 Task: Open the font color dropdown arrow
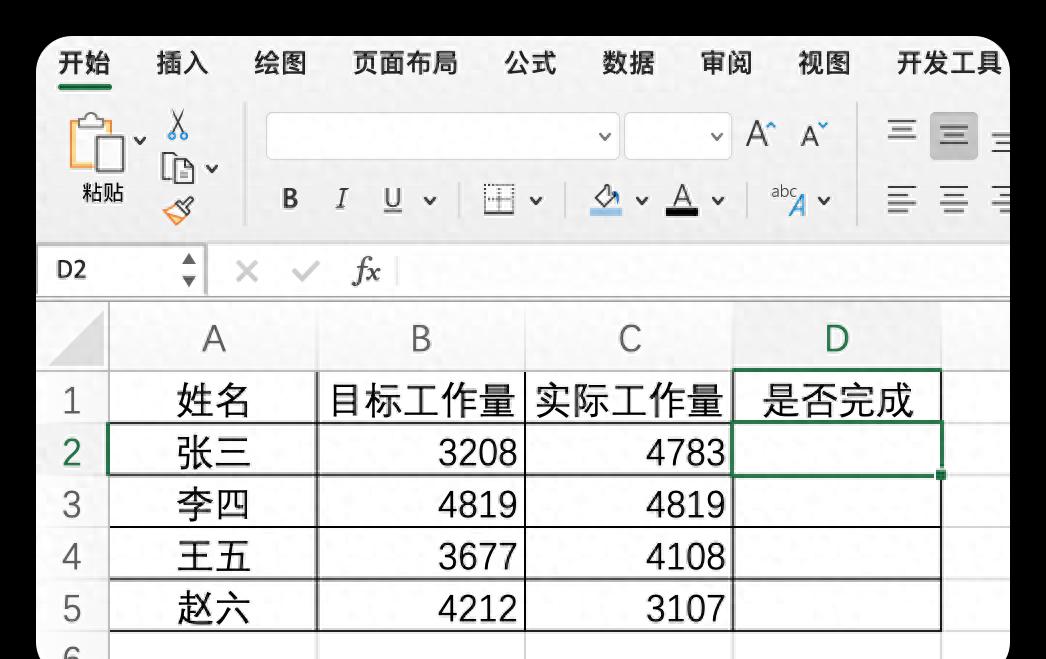coord(718,200)
